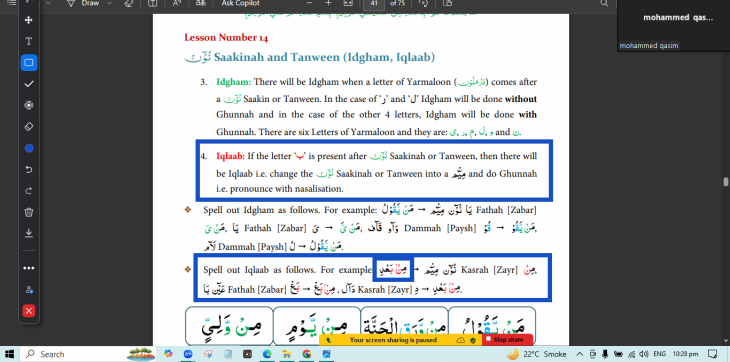Click the PDF page number field
The height and width of the screenshot is (362, 730).
coord(374,4)
